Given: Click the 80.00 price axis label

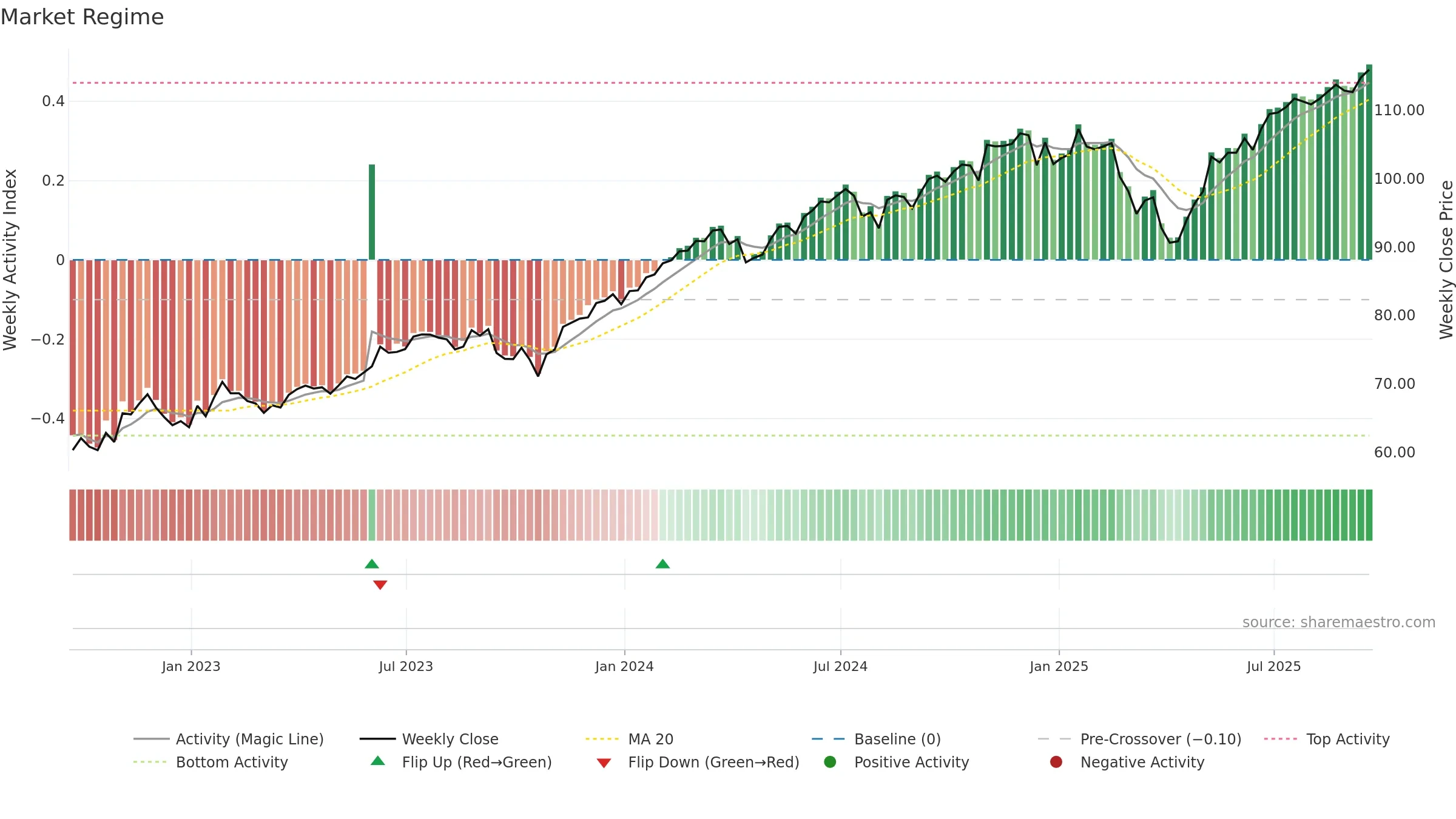Looking at the screenshot, I should (x=1395, y=315).
